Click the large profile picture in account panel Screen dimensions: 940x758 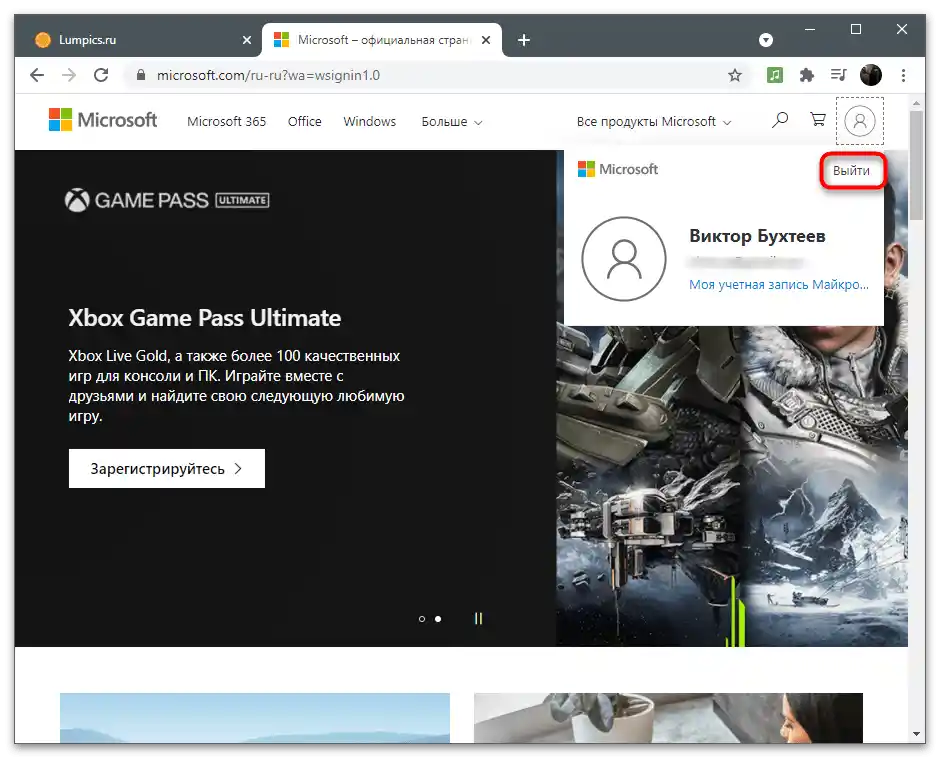tap(623, 258)
